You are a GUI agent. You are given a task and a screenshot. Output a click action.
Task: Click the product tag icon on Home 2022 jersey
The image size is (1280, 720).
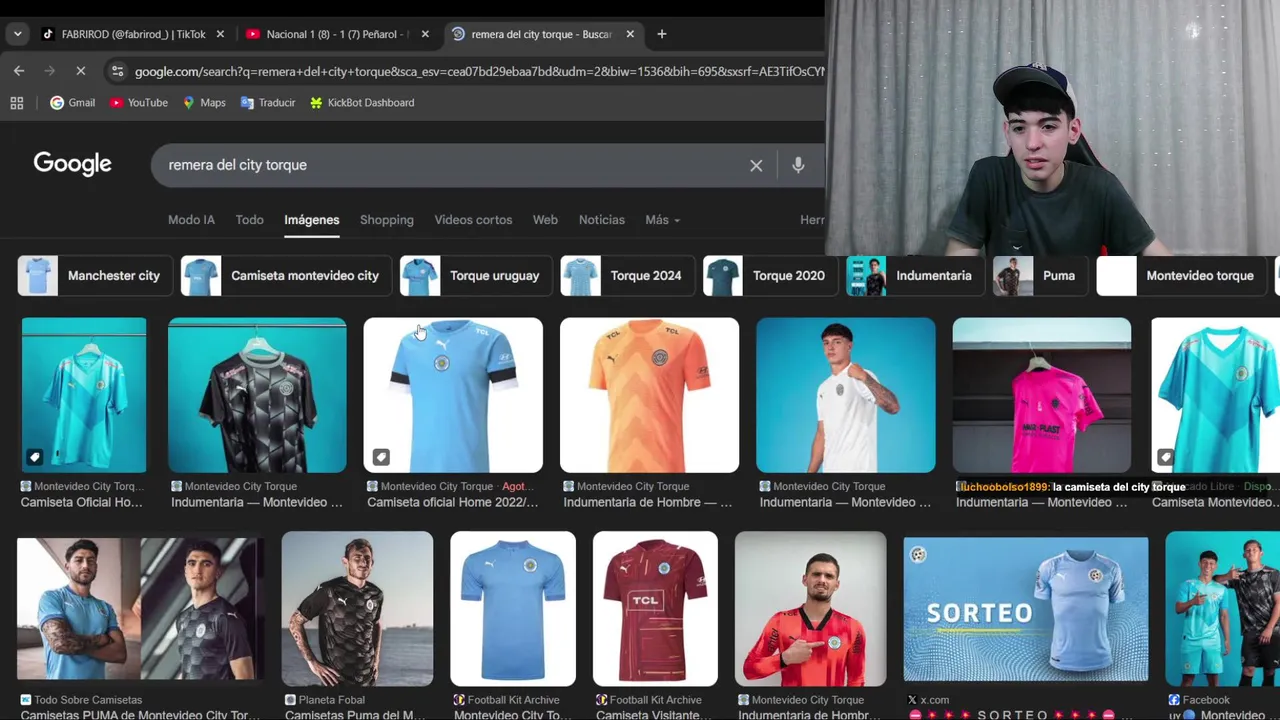pyautogui.click(x=381, y=457)
